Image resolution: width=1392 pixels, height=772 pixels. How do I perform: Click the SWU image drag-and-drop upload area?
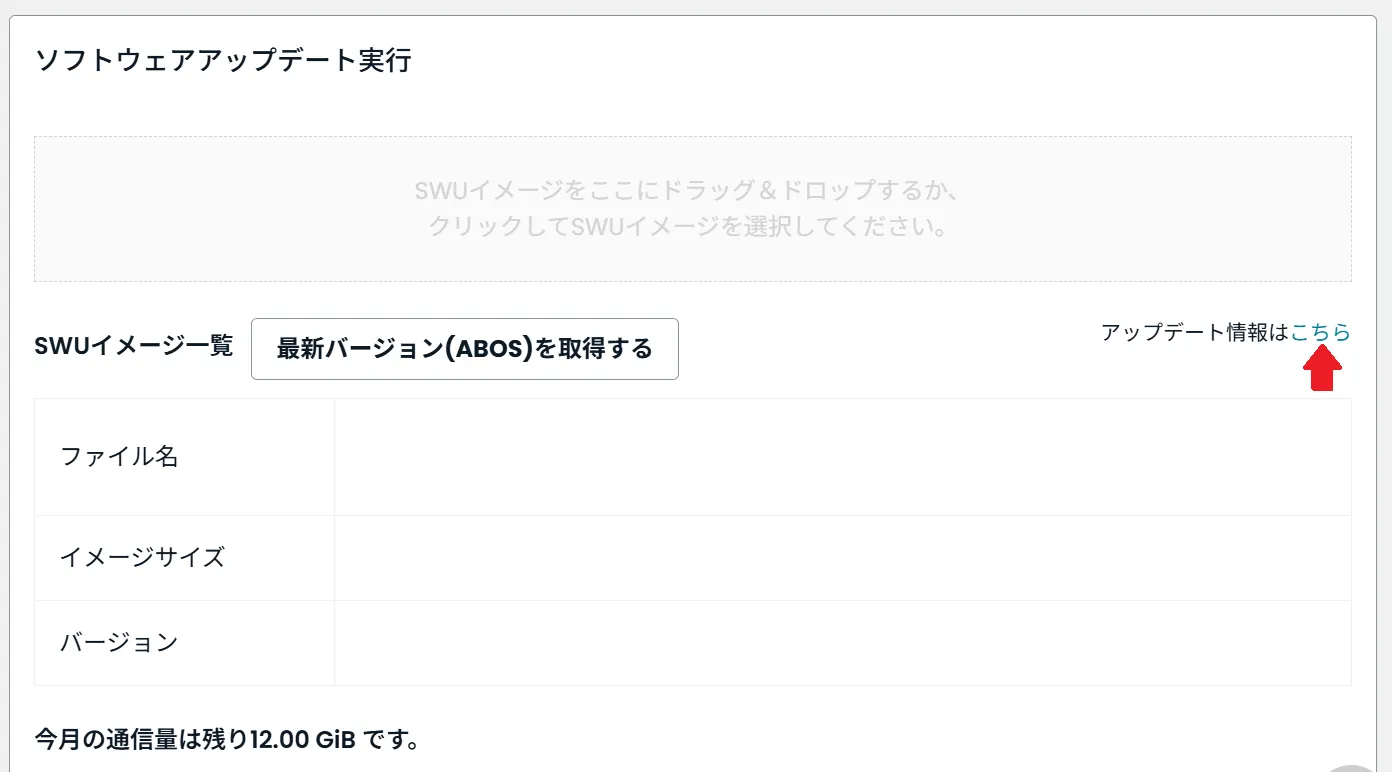click(x=693, y=208)
